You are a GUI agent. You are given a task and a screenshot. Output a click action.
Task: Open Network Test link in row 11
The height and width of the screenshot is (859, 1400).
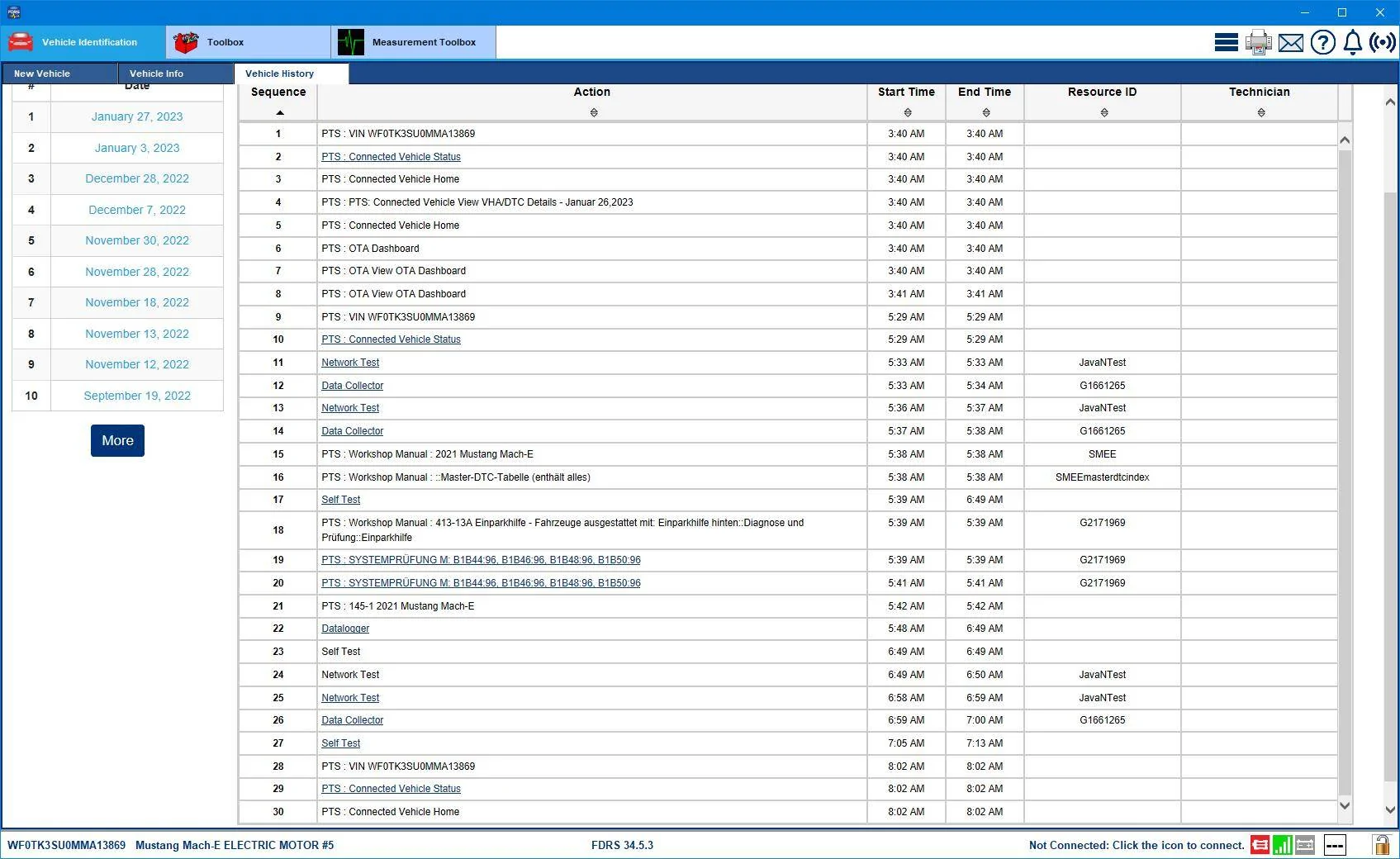point(350,363)
